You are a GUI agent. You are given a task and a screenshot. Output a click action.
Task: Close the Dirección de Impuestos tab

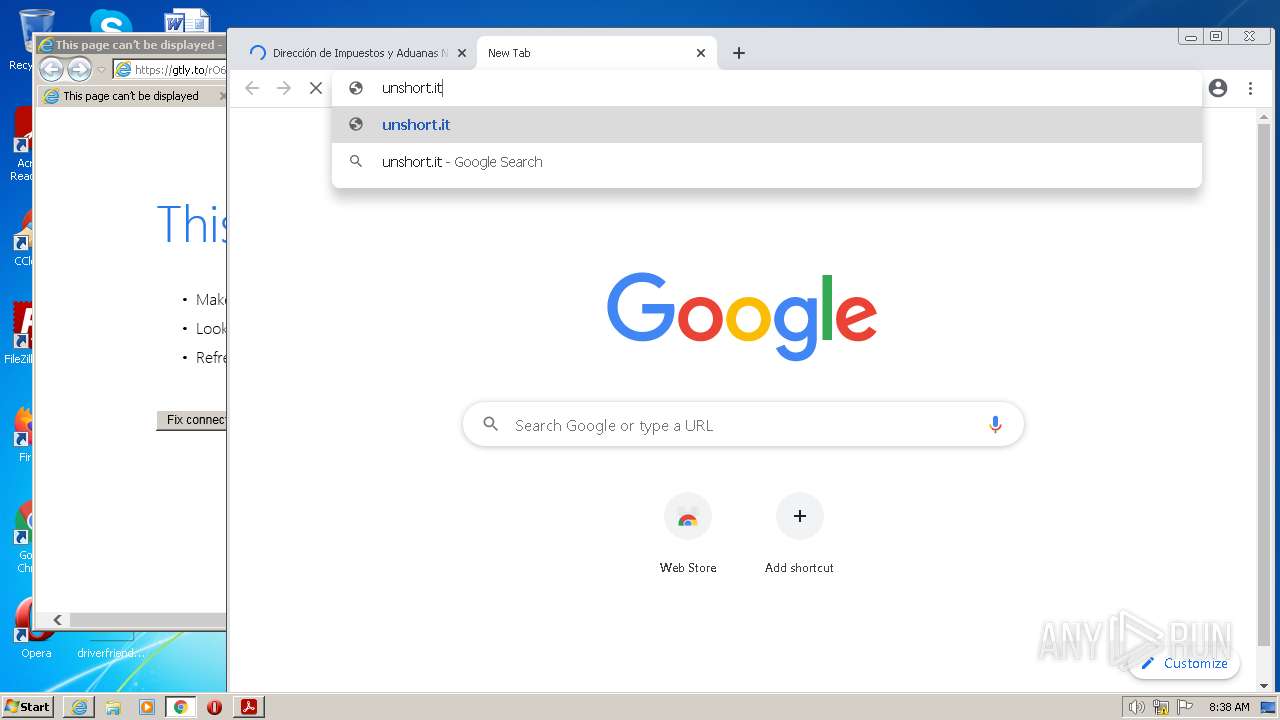(461, 53)
